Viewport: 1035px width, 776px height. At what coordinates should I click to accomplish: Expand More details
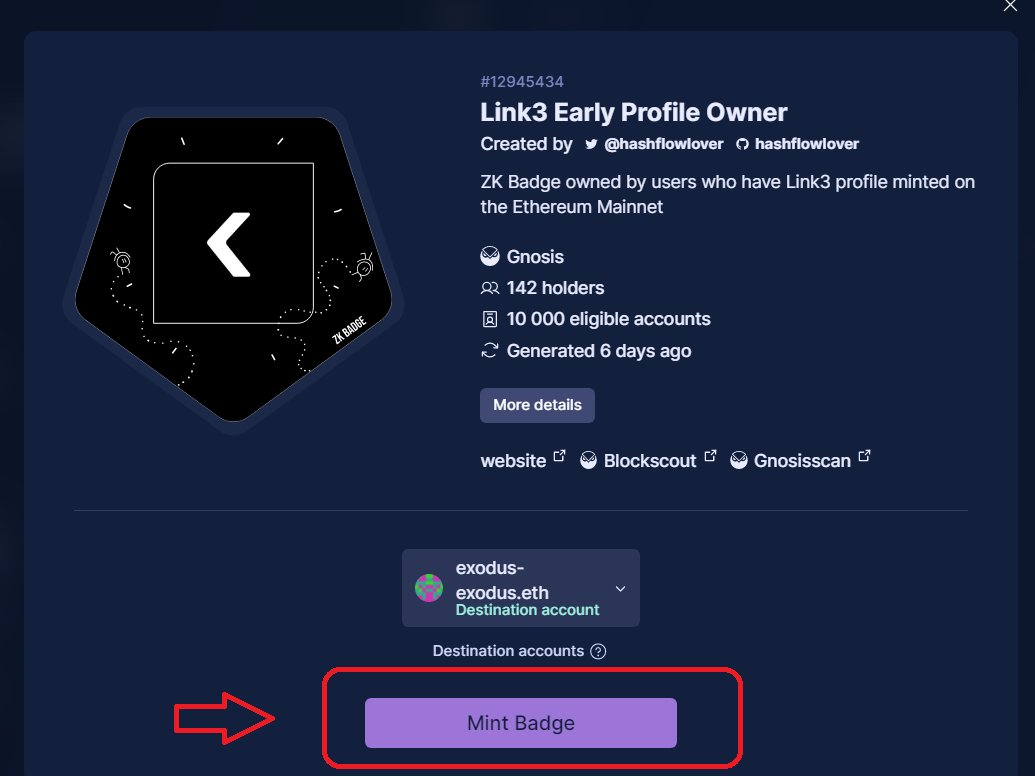point(537,405)
